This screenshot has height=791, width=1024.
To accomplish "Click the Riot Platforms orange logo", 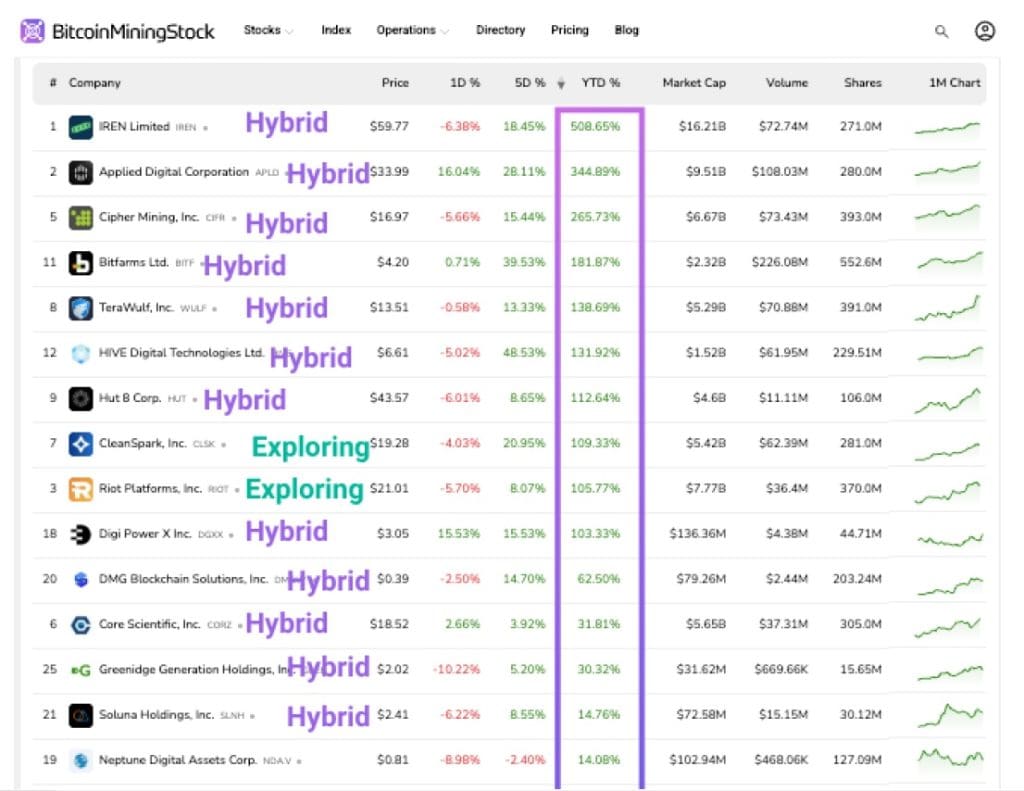I will (x=81, y=489).
